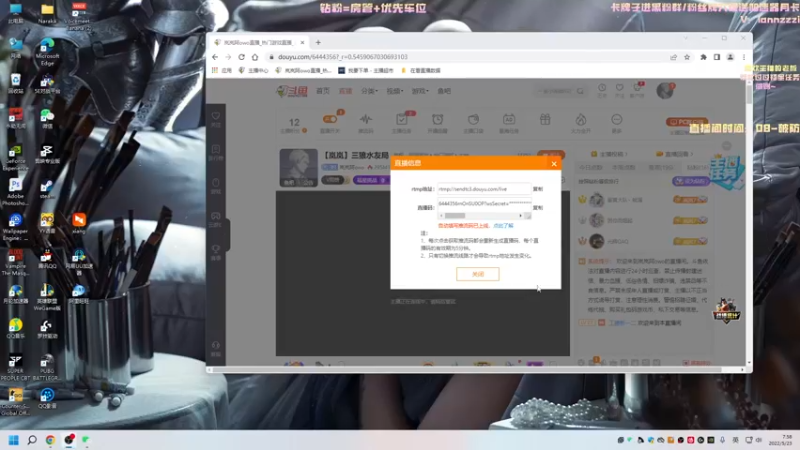Copy the rtmp address in the dialog
800x450 pixels.
pos(538,189)
